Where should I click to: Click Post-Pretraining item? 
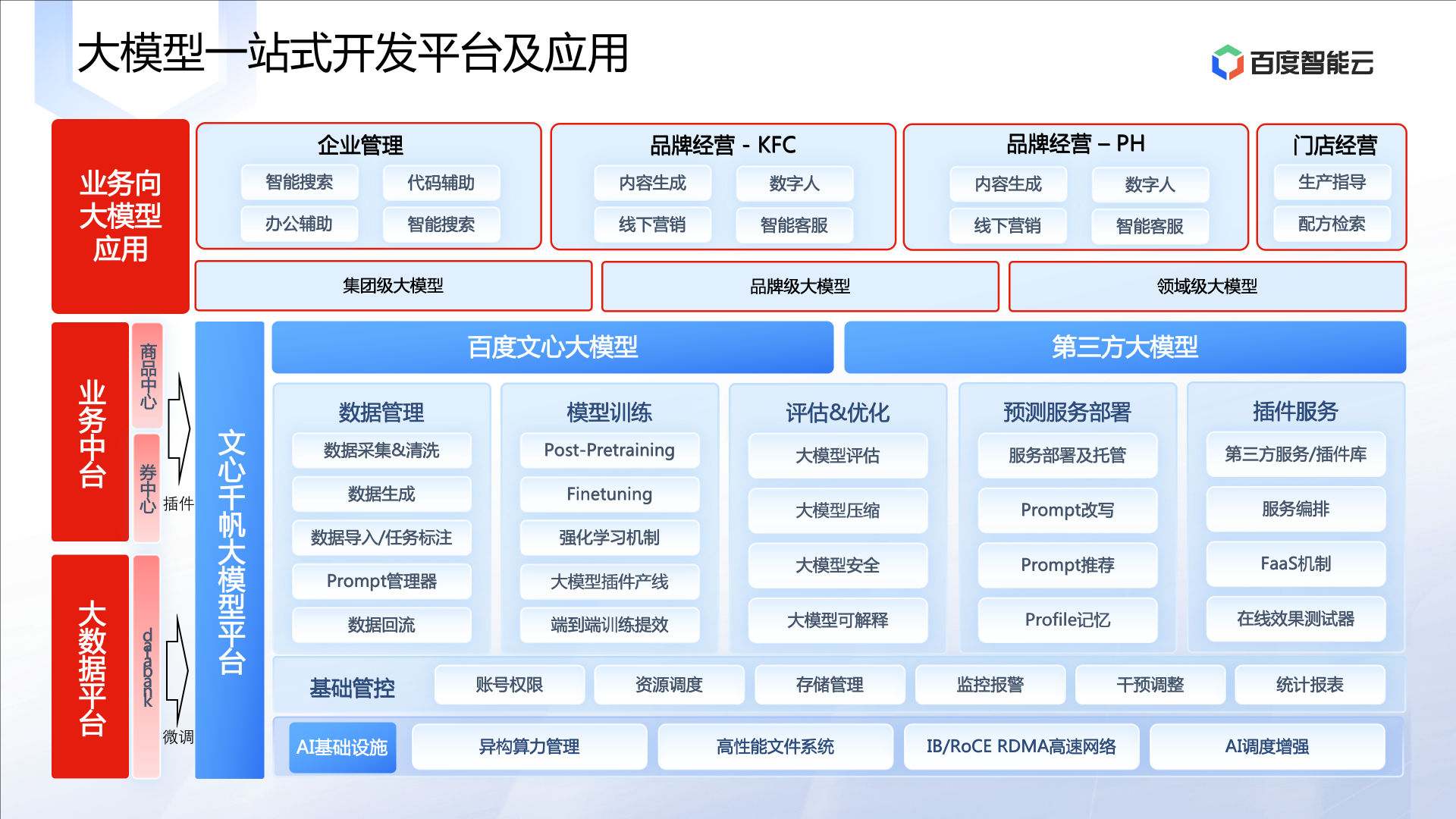(610, 450)
